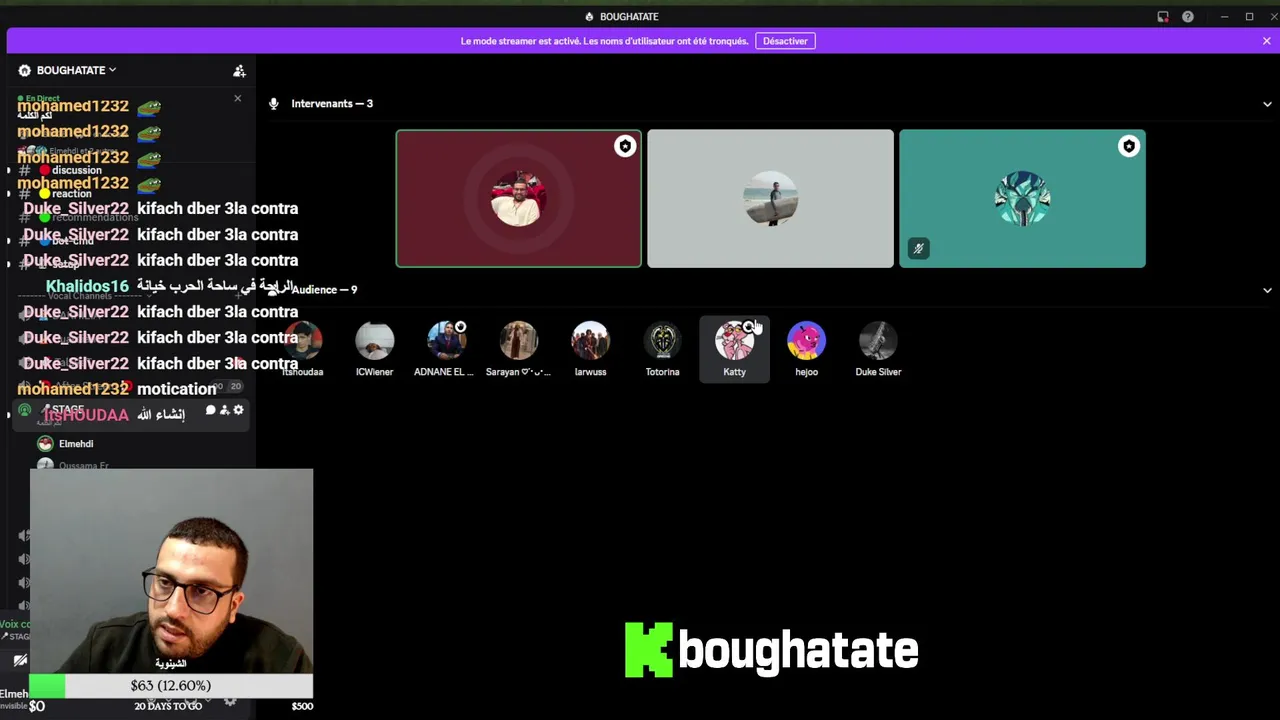Open the discussion text channel
The height and width of the screenshot is (720, 1280).
coord(77,170)
